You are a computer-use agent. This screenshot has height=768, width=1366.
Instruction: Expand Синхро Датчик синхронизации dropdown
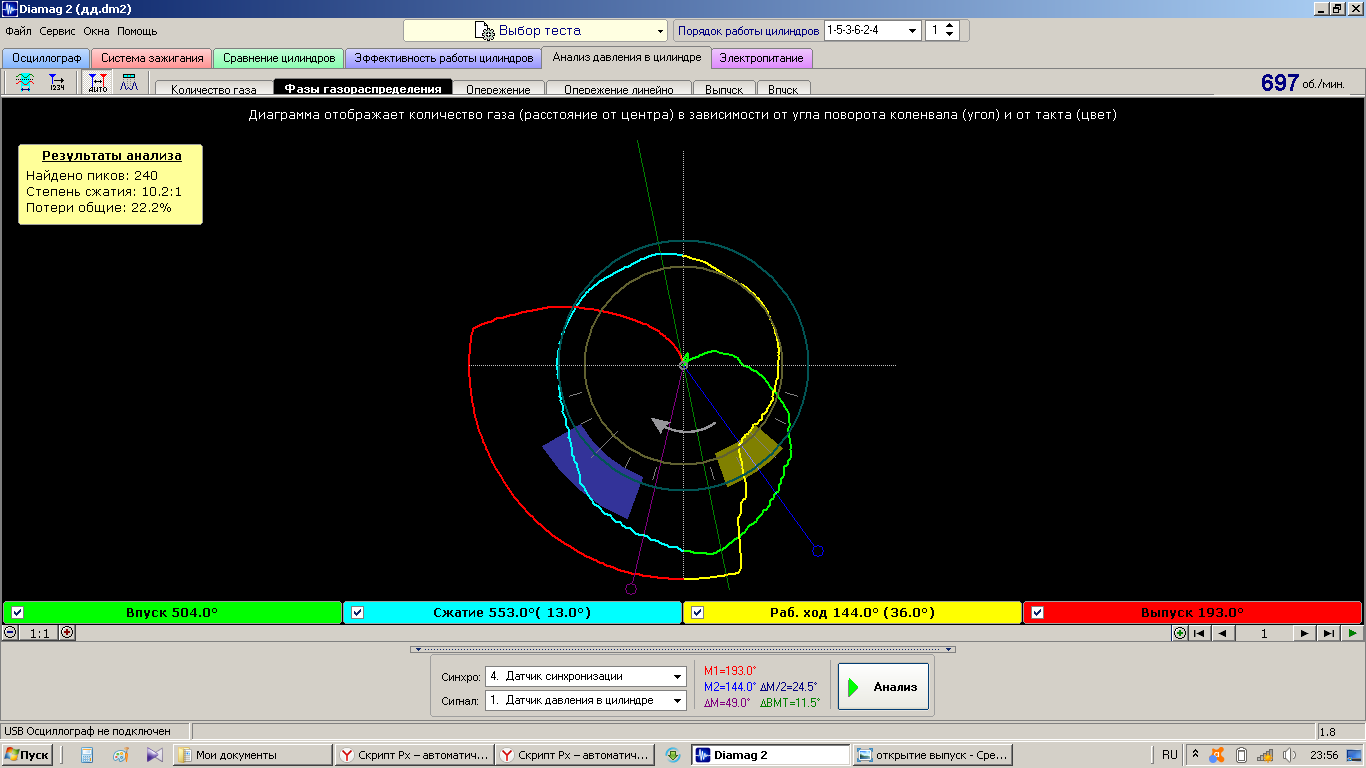click(586, 677)
